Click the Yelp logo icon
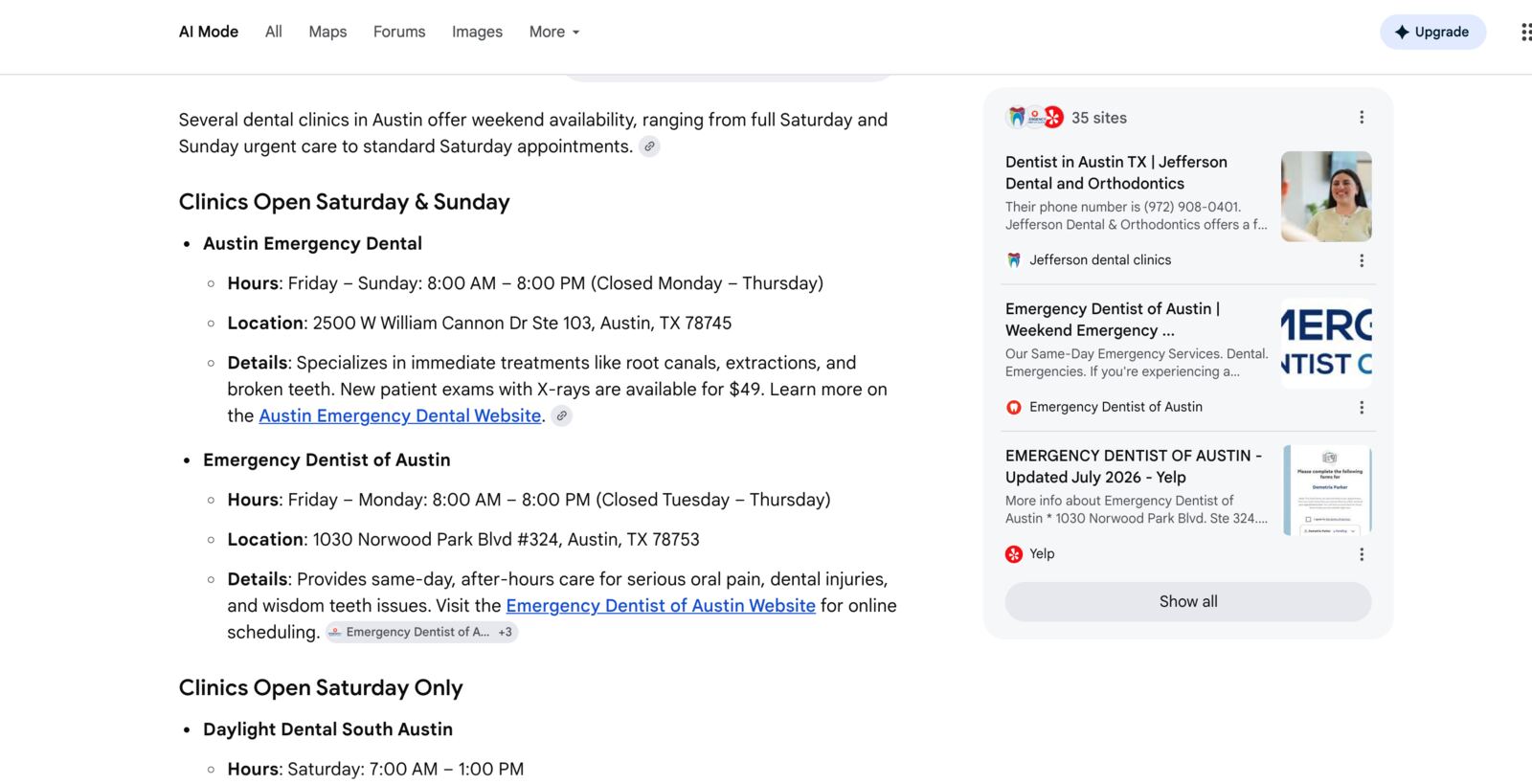The height and width of the screenshot is (784, 1532). click(1014, 554)
